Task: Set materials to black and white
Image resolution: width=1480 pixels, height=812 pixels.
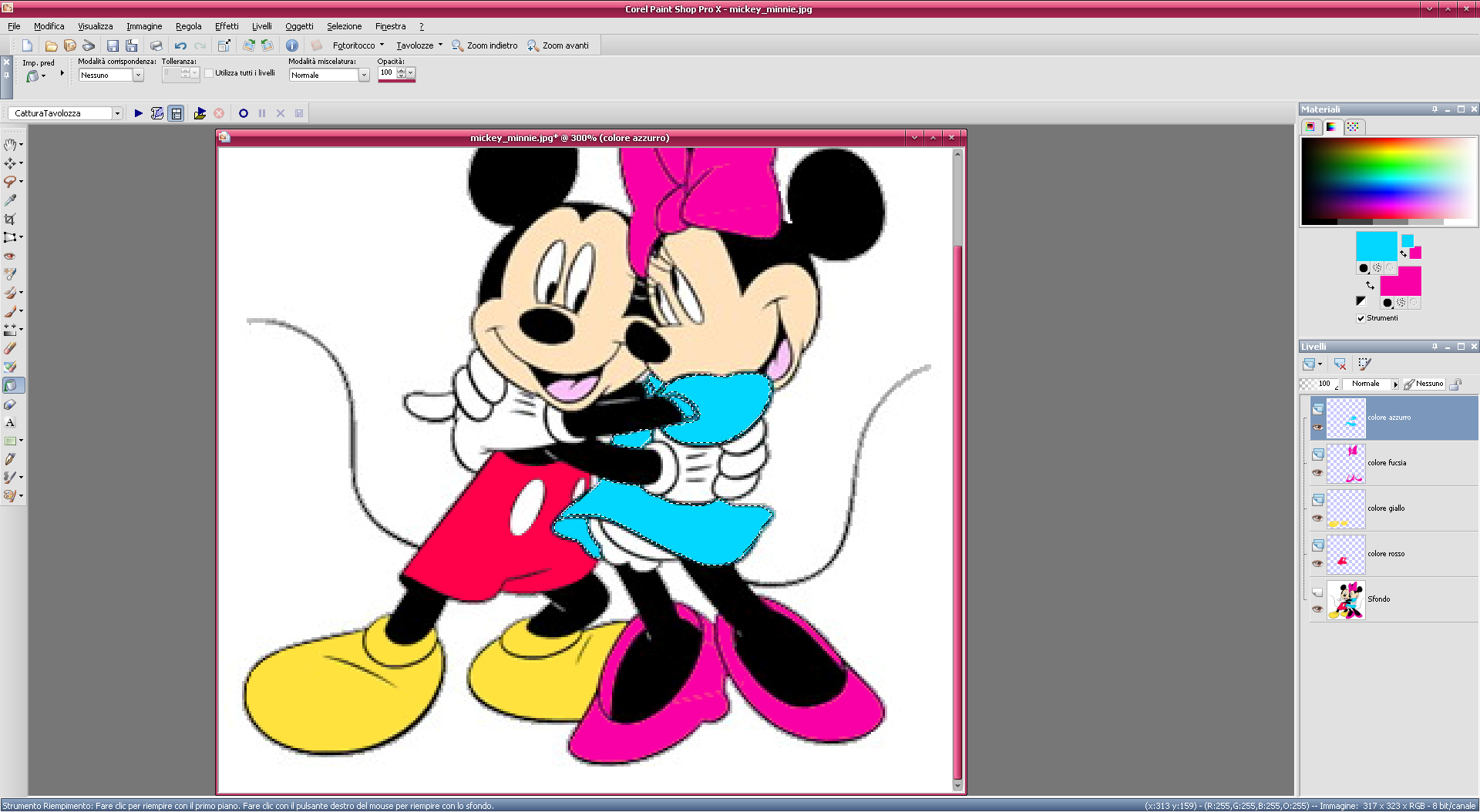Action: 1361,301
